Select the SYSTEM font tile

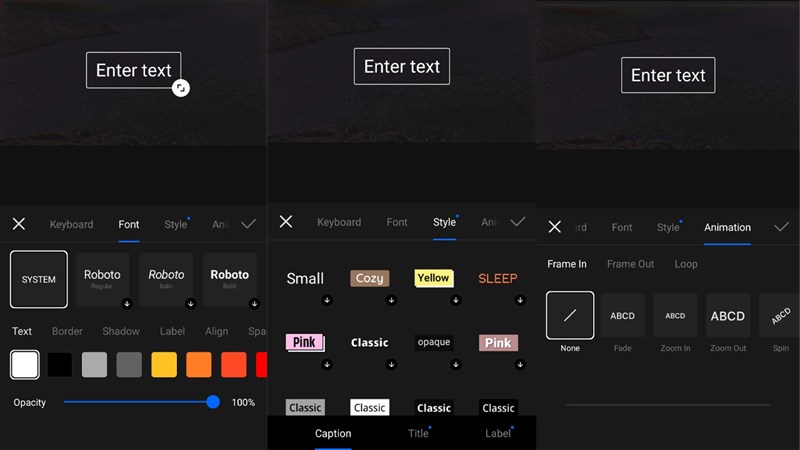coord(39,279)
